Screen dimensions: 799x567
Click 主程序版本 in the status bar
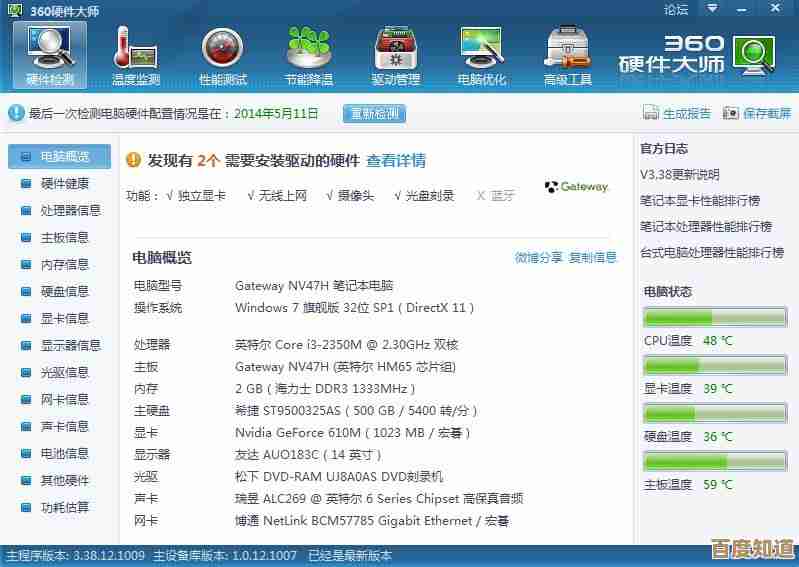[x=75, y=555]
